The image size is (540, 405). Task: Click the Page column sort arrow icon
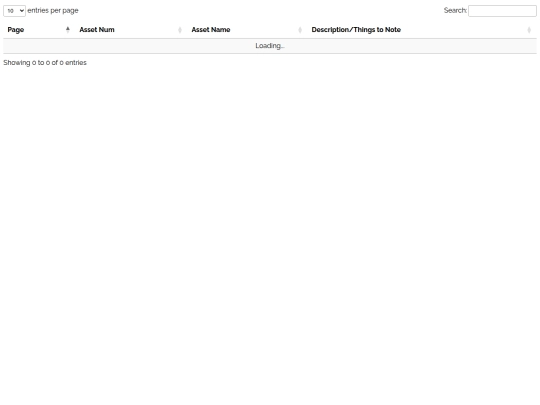click(x=68, y=30)
